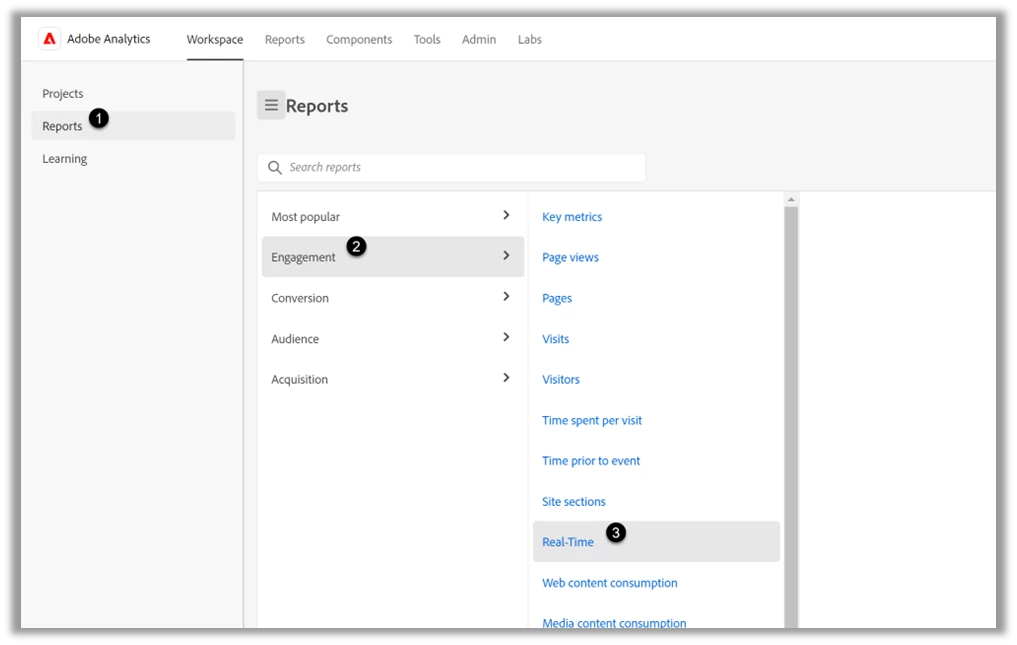
Task: Open the Time spent per visit report
Action: point(592,420)
